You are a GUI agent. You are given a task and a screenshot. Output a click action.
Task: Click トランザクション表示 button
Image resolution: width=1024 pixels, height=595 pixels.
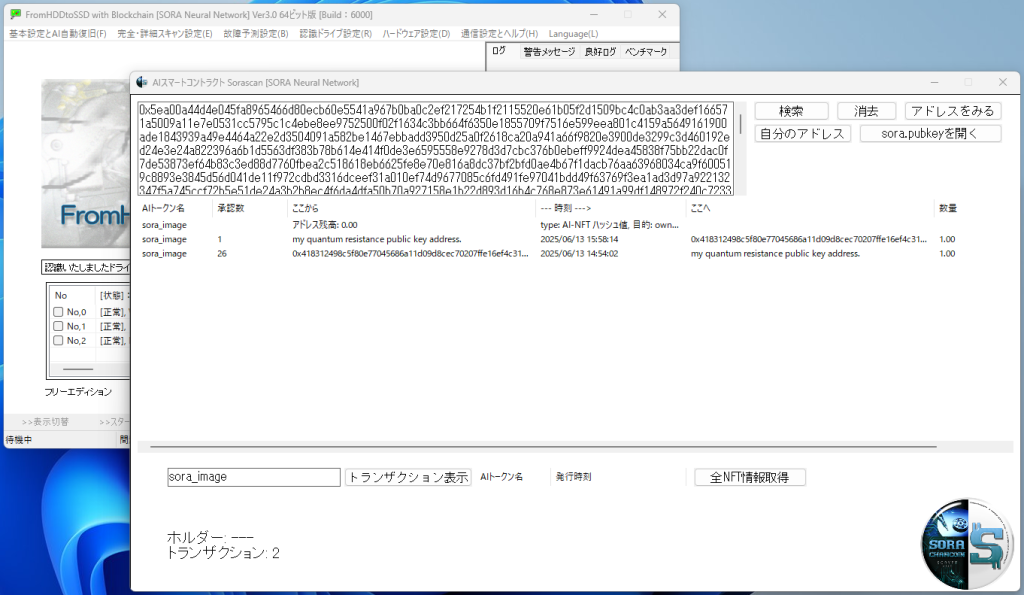click(408, 477)
